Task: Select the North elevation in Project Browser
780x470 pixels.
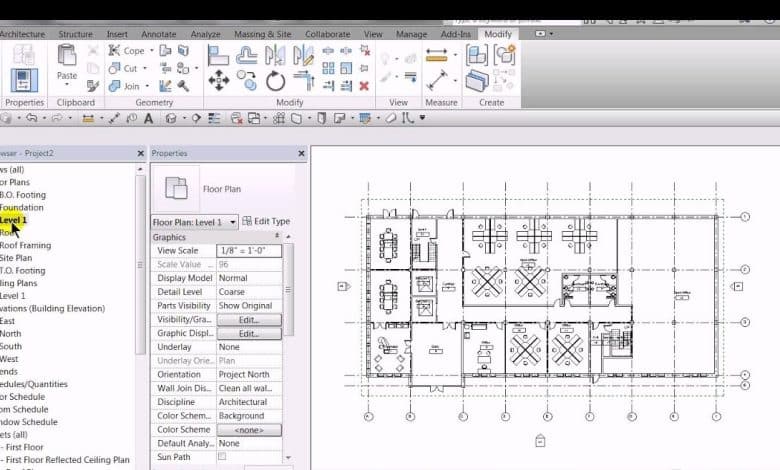Action: (x=10, y=334)
